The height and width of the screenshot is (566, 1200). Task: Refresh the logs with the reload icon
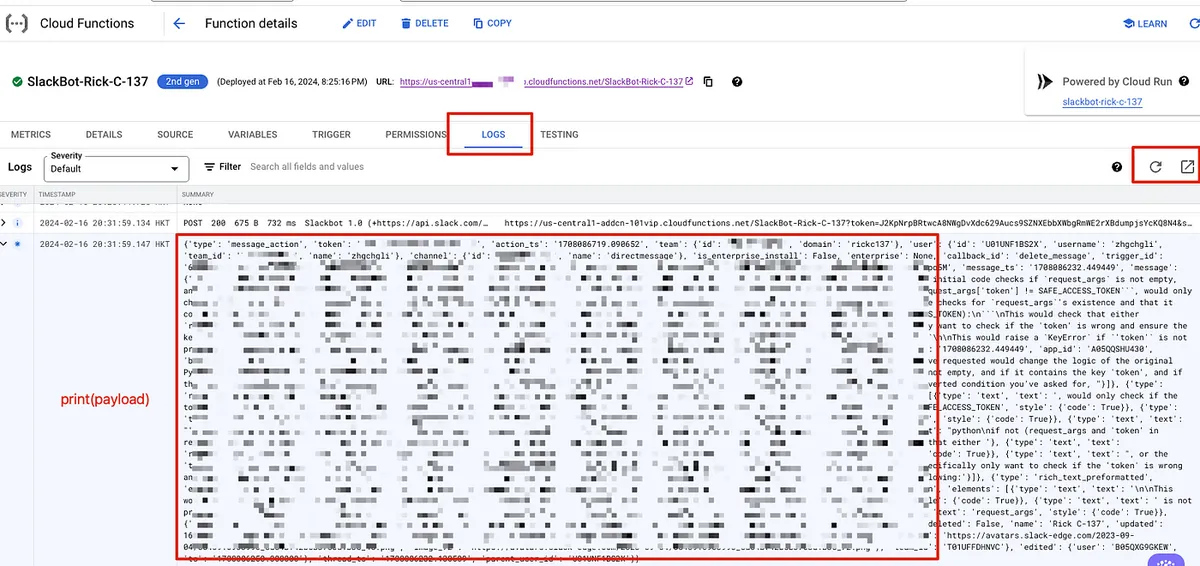click(1155, 167)
